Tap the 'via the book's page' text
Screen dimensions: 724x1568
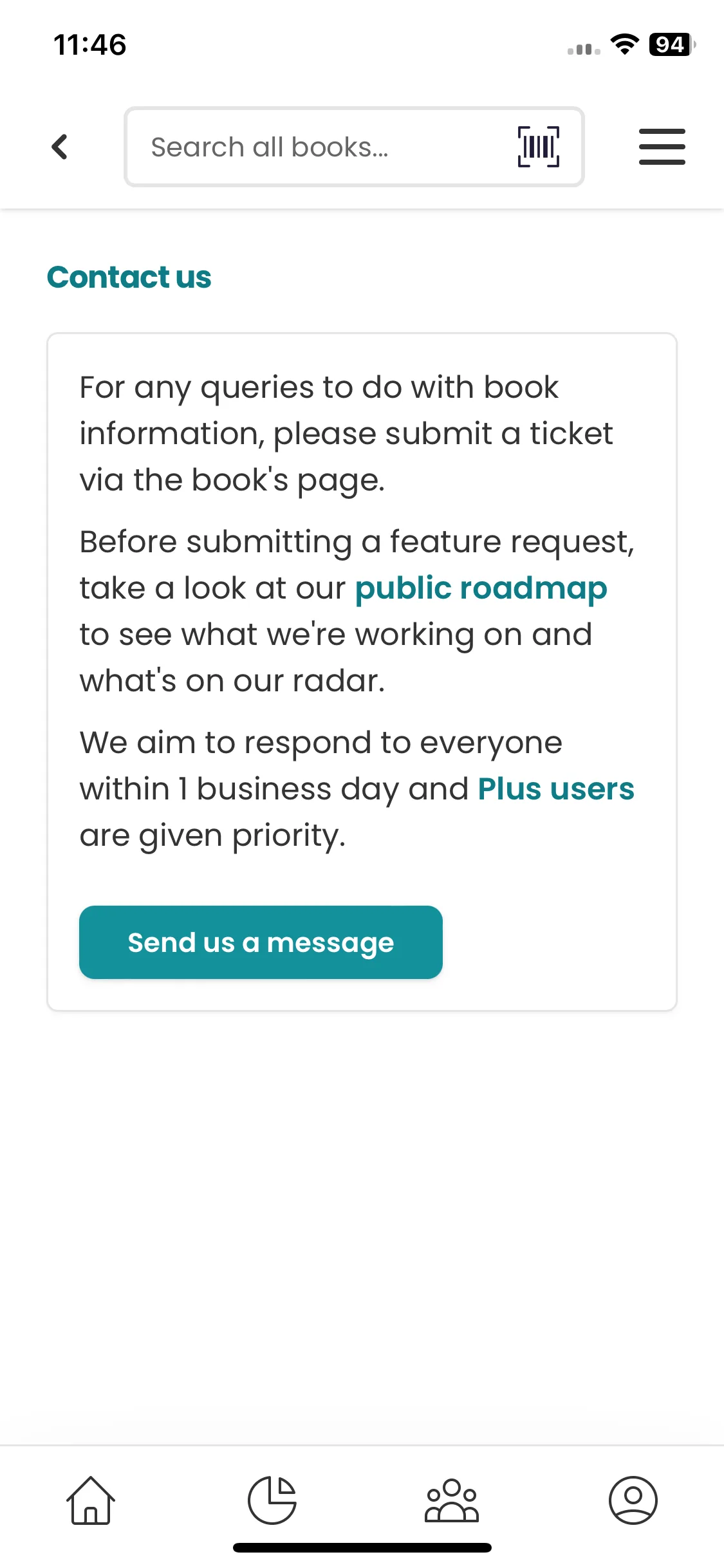(232, 480)
